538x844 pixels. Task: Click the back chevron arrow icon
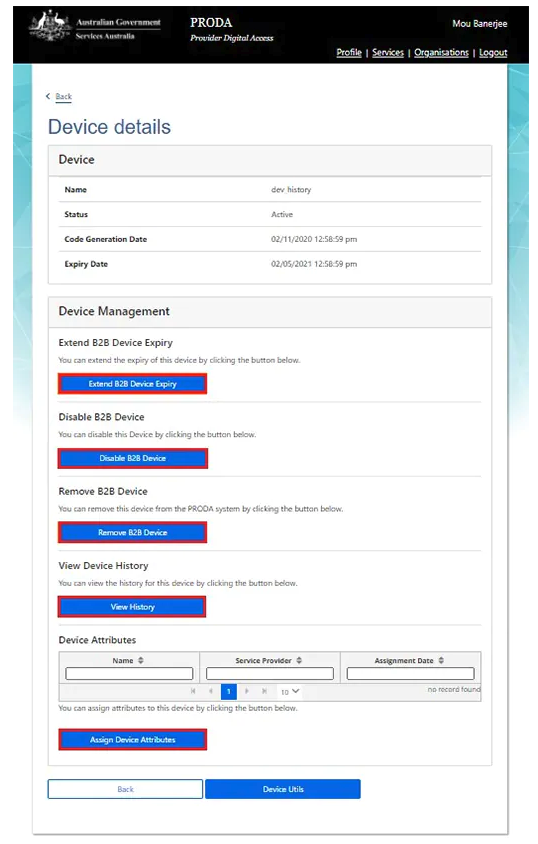point(48,96)
